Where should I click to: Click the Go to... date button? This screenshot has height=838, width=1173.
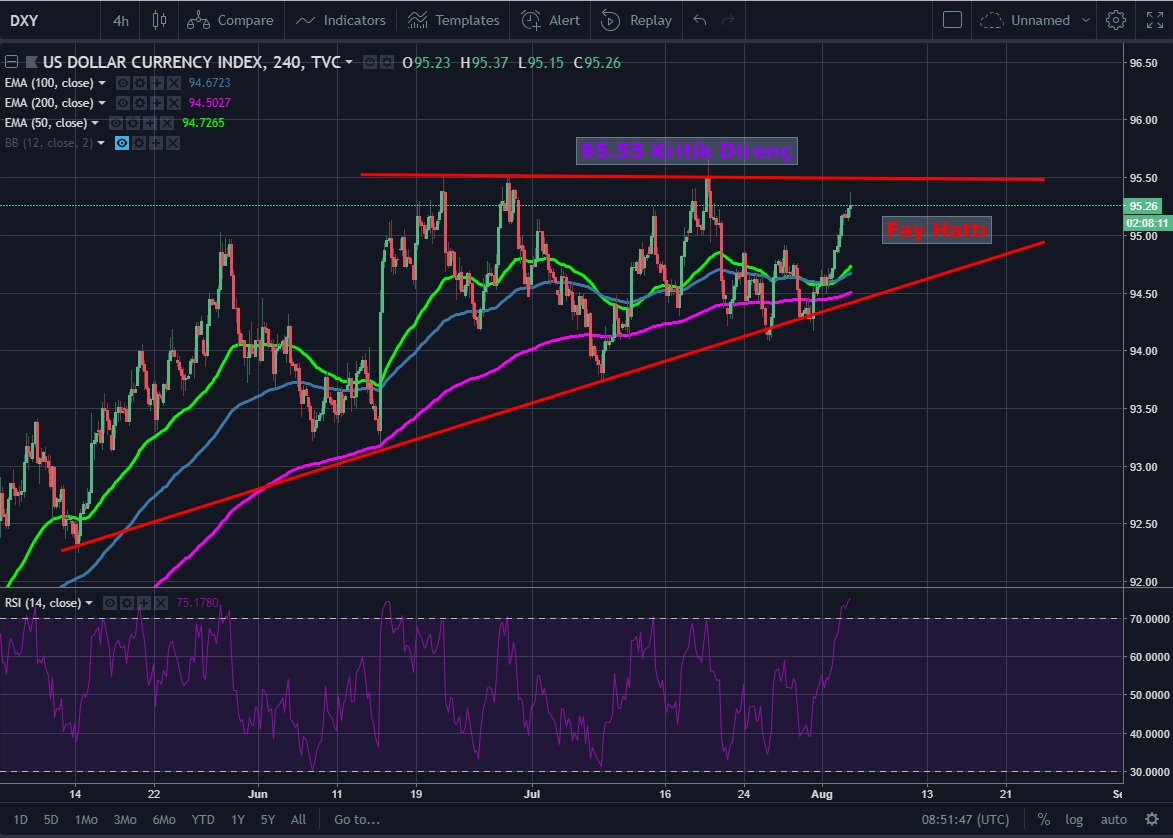pyautogui.click(x=357, y=819)
